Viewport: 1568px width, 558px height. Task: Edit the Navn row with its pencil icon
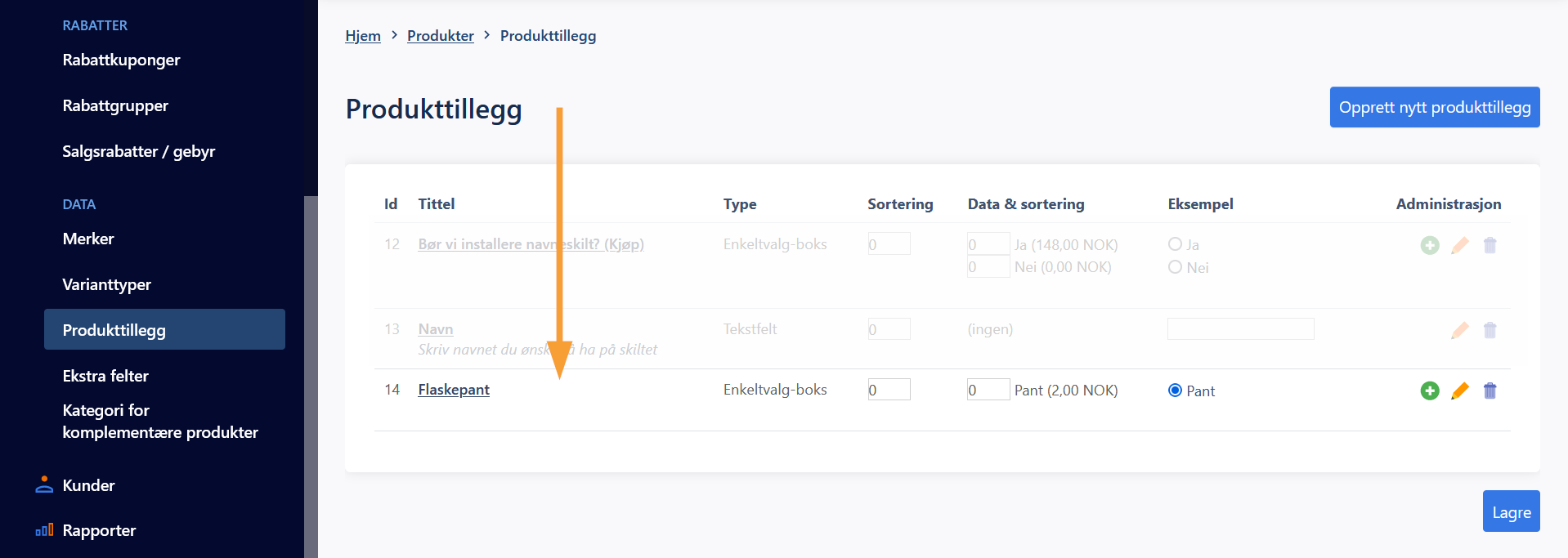point(1460,330)
